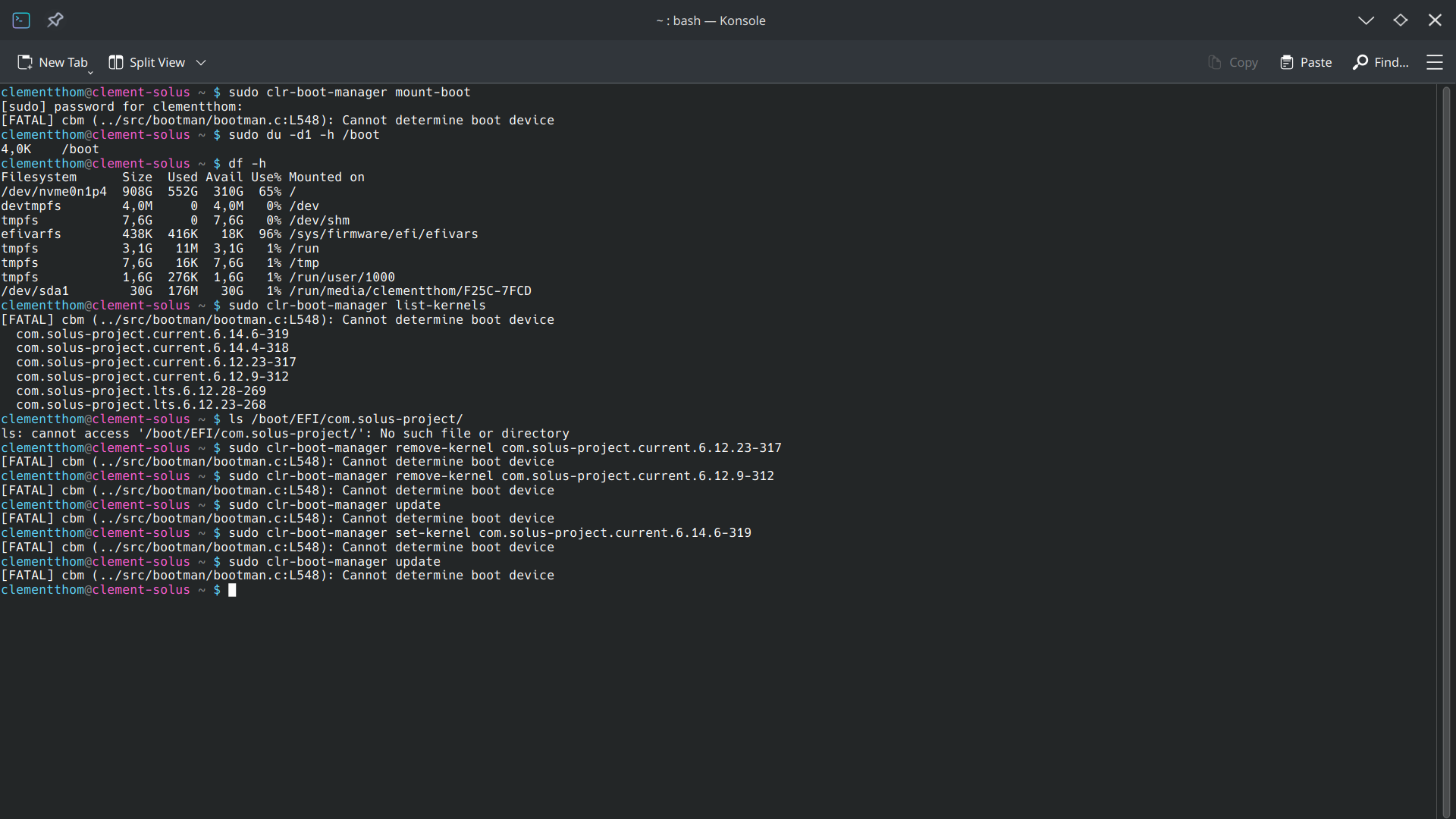Image resolution: width=1456 pixels, height=819 pixels.
Task: Open the Konsole window menu icon
Action: pos(21,20)
